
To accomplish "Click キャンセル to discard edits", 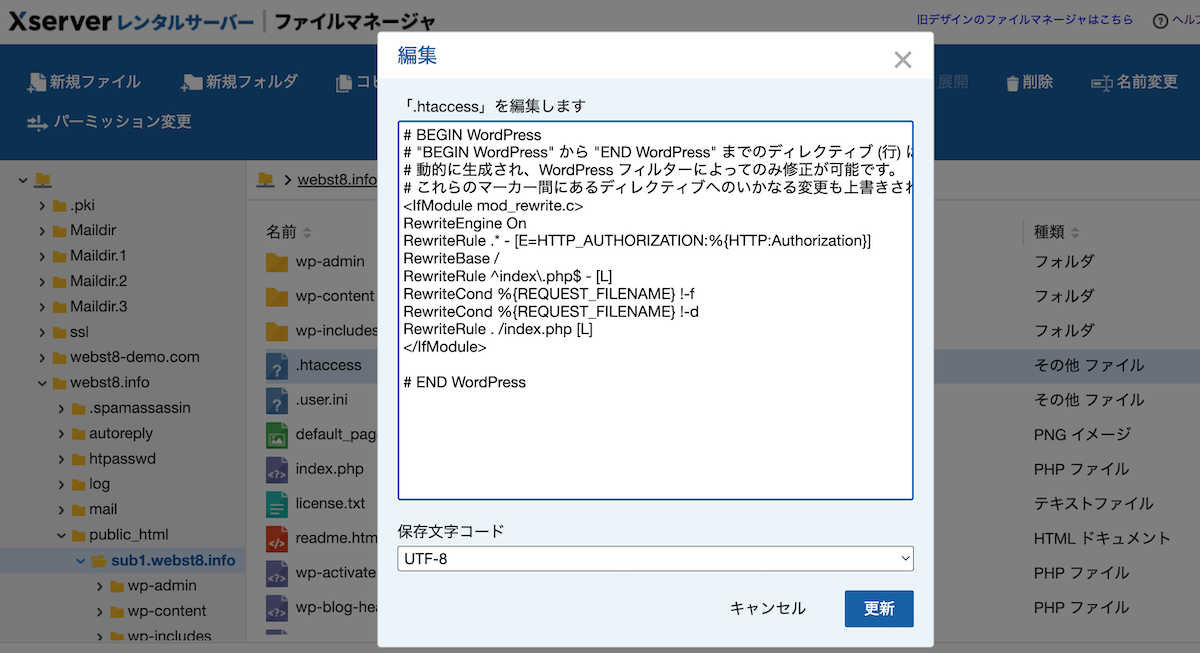I will [x=767, y=608].
